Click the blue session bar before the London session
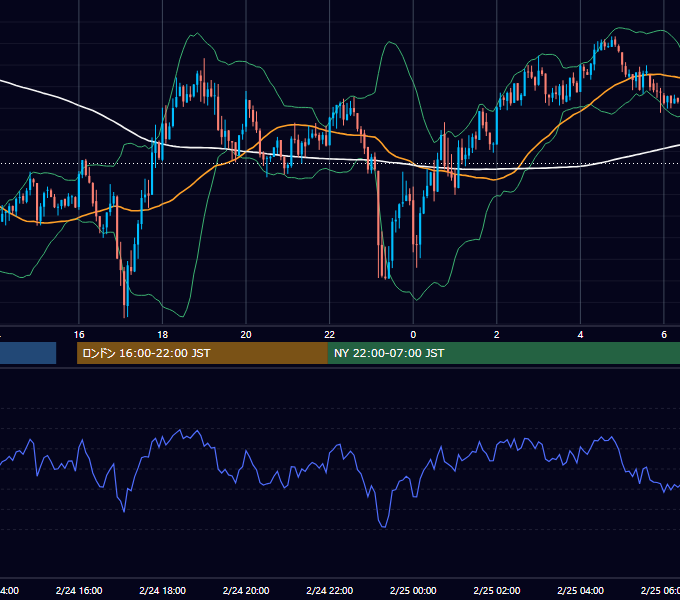The height and width of the screenshot is (600, 680). [28, 353]
